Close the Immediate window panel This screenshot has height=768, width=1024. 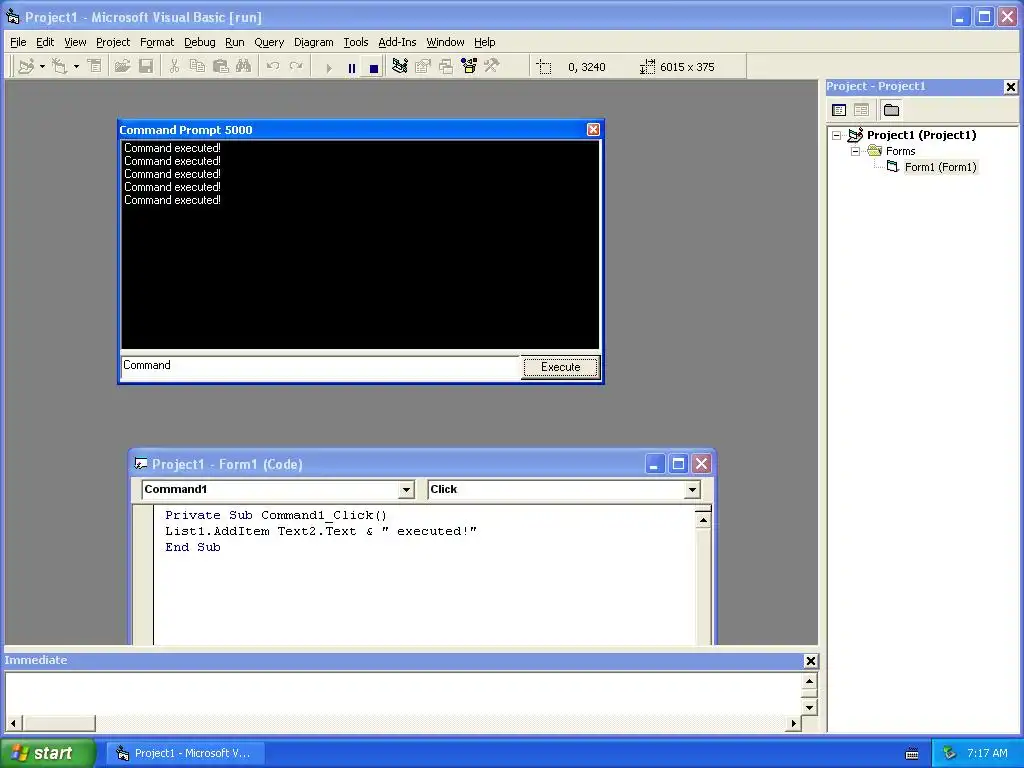click(810, 661)
